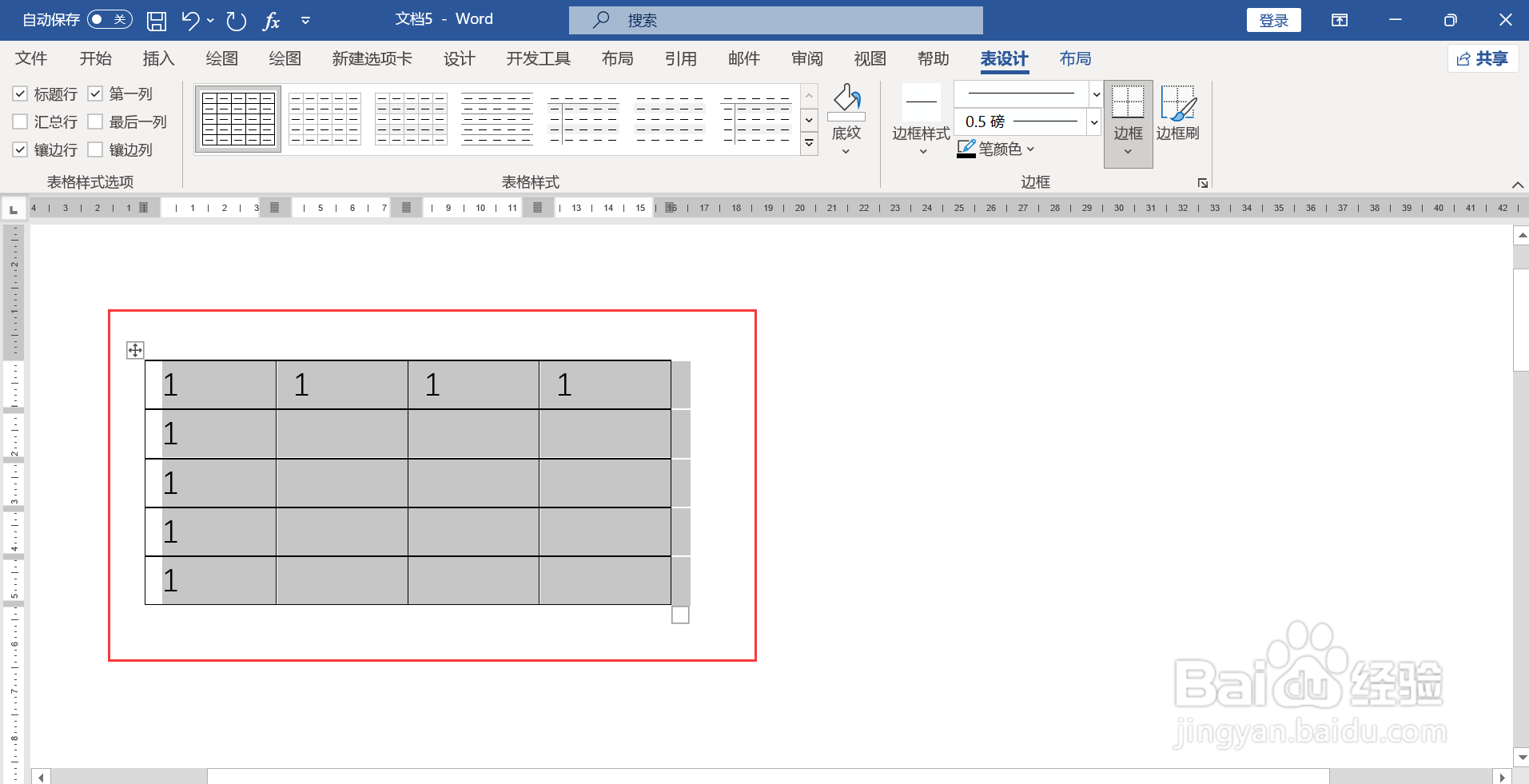Open the File (文件) tab
The image size is (1529, 784).
coord(31,58)
